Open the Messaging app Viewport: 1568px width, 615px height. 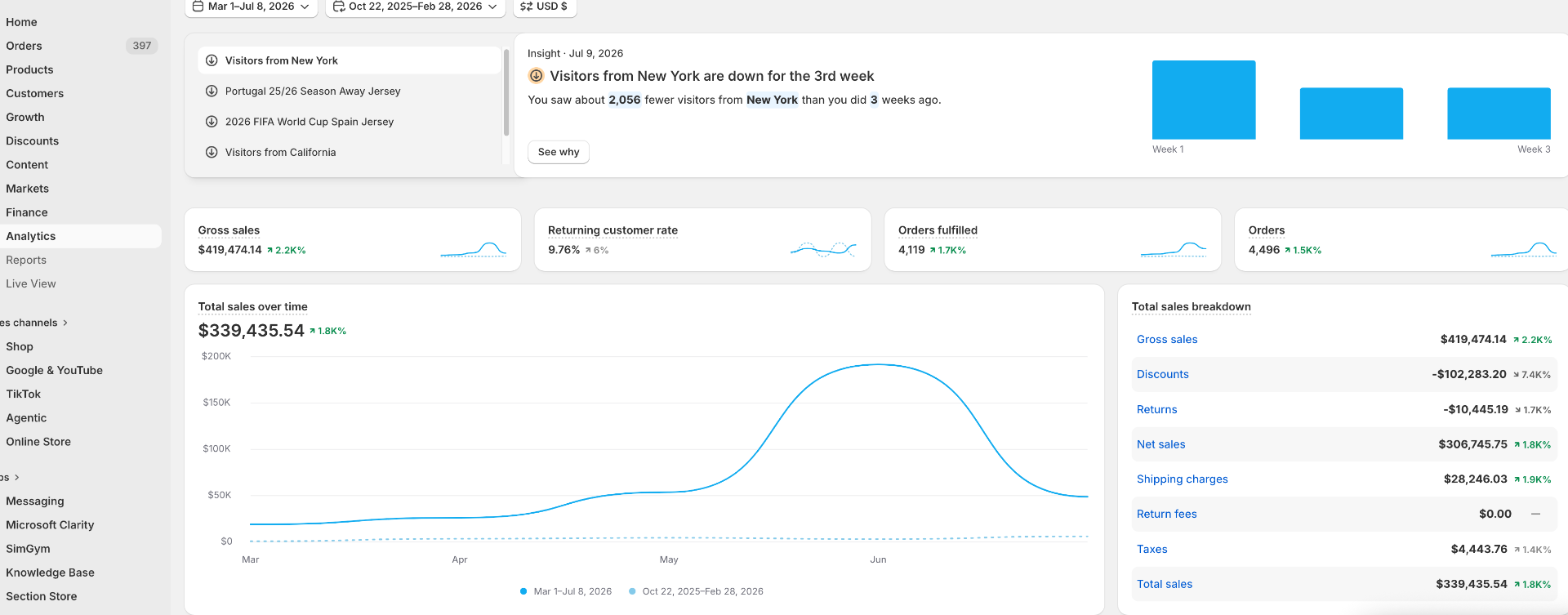[35, 501]
